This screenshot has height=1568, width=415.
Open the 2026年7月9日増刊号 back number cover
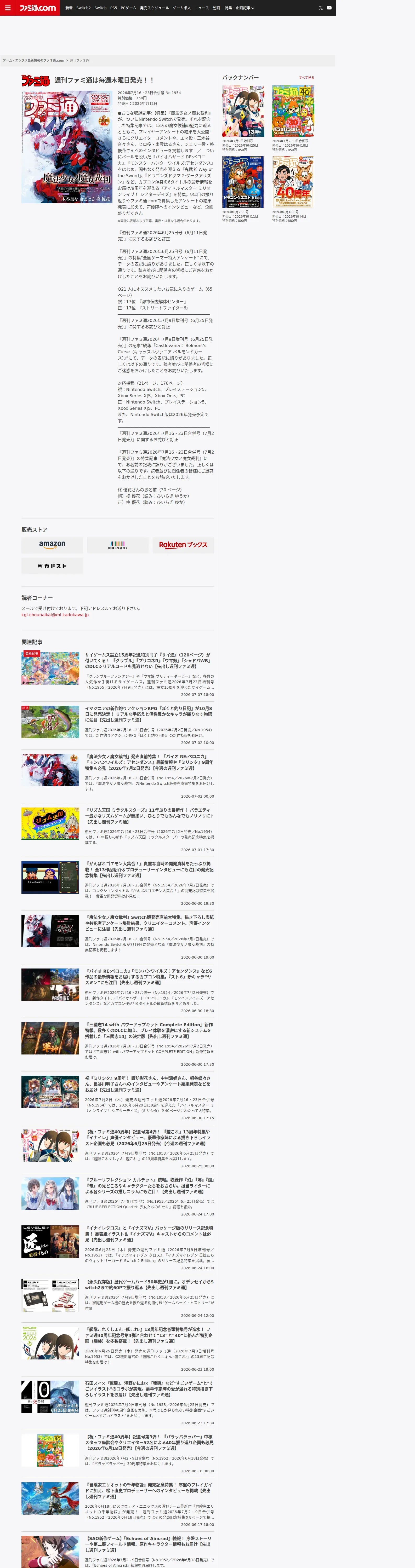[243, 111]
